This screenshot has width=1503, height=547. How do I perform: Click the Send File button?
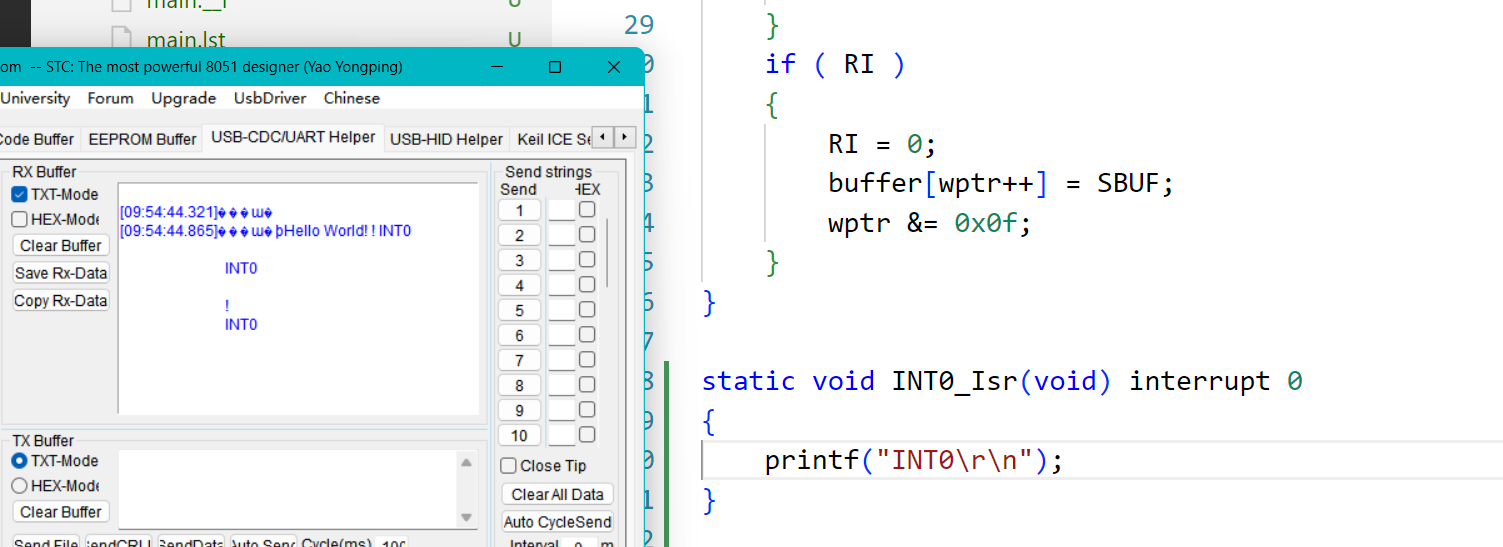tap(46, 543)
